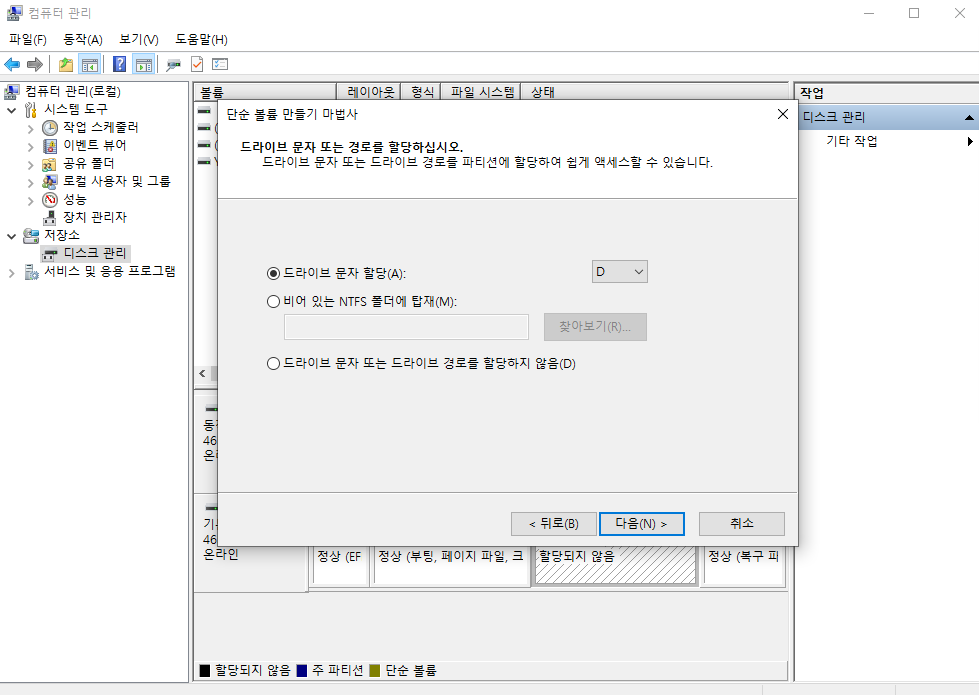Viewport: 979px width, 695px height.
Task: Select the 정상 (복구 파 partition block
Action: tap(743, 566)
